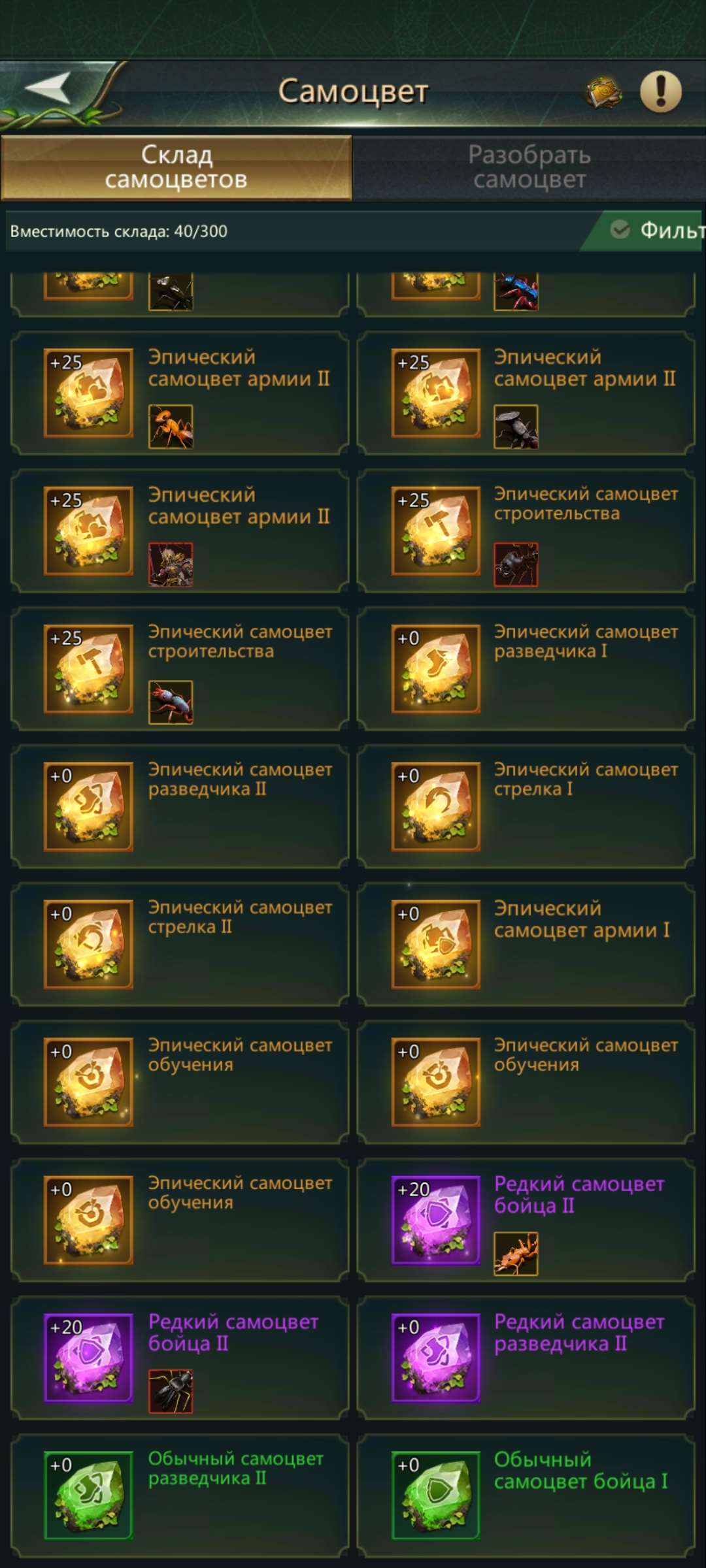Choose the green Обычный самоцвет бойца I gem

[x=436, y=1495]
